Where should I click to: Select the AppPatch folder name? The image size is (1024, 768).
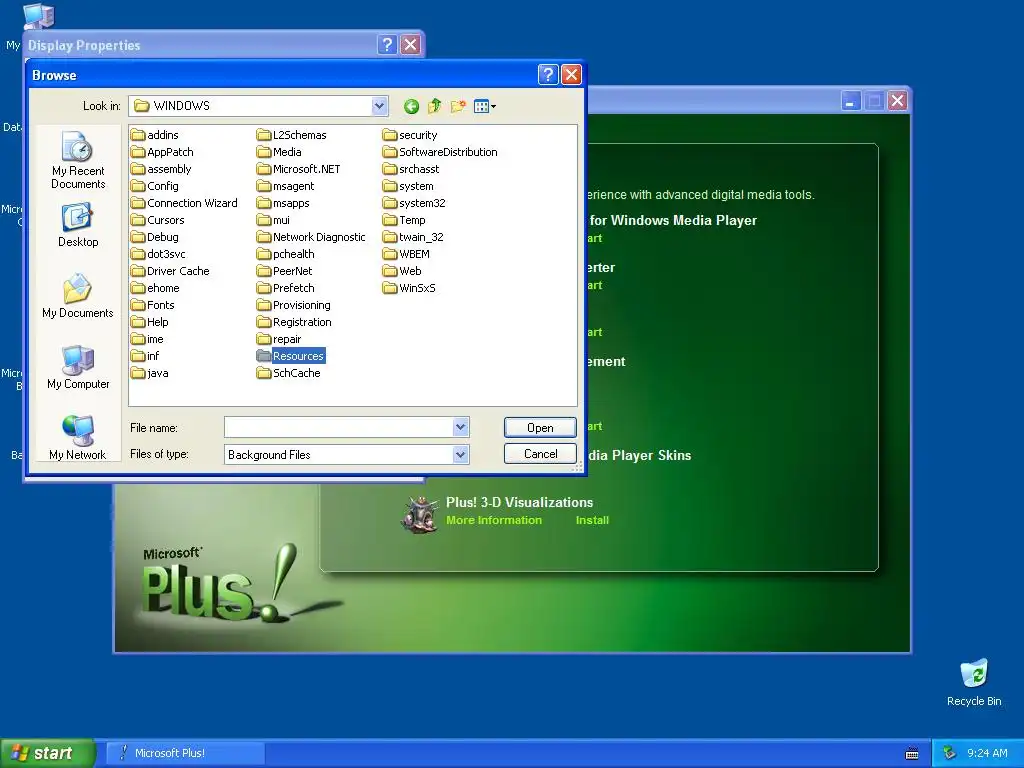point(170,152)
